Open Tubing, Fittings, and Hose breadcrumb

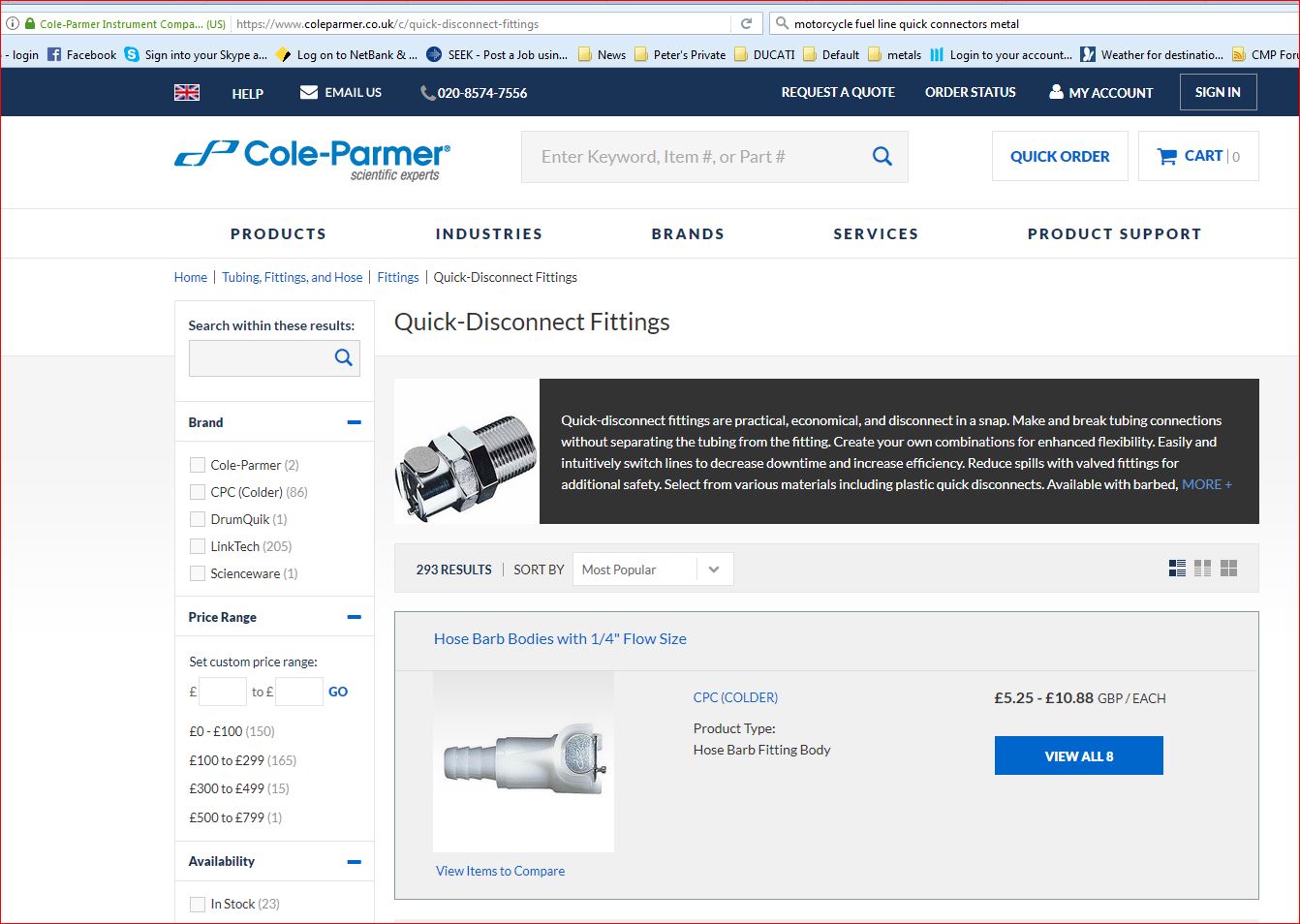pos(293,277)
